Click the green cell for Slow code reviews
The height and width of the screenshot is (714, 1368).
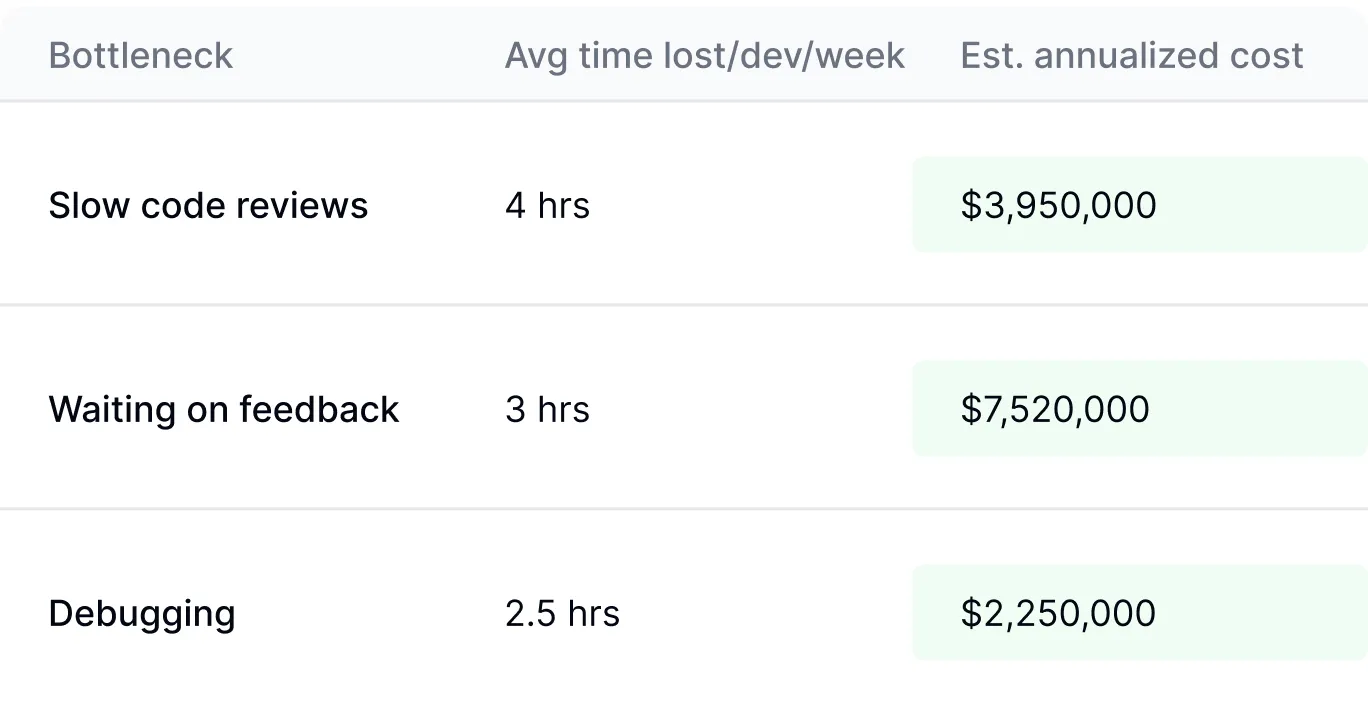(1260, 206)
